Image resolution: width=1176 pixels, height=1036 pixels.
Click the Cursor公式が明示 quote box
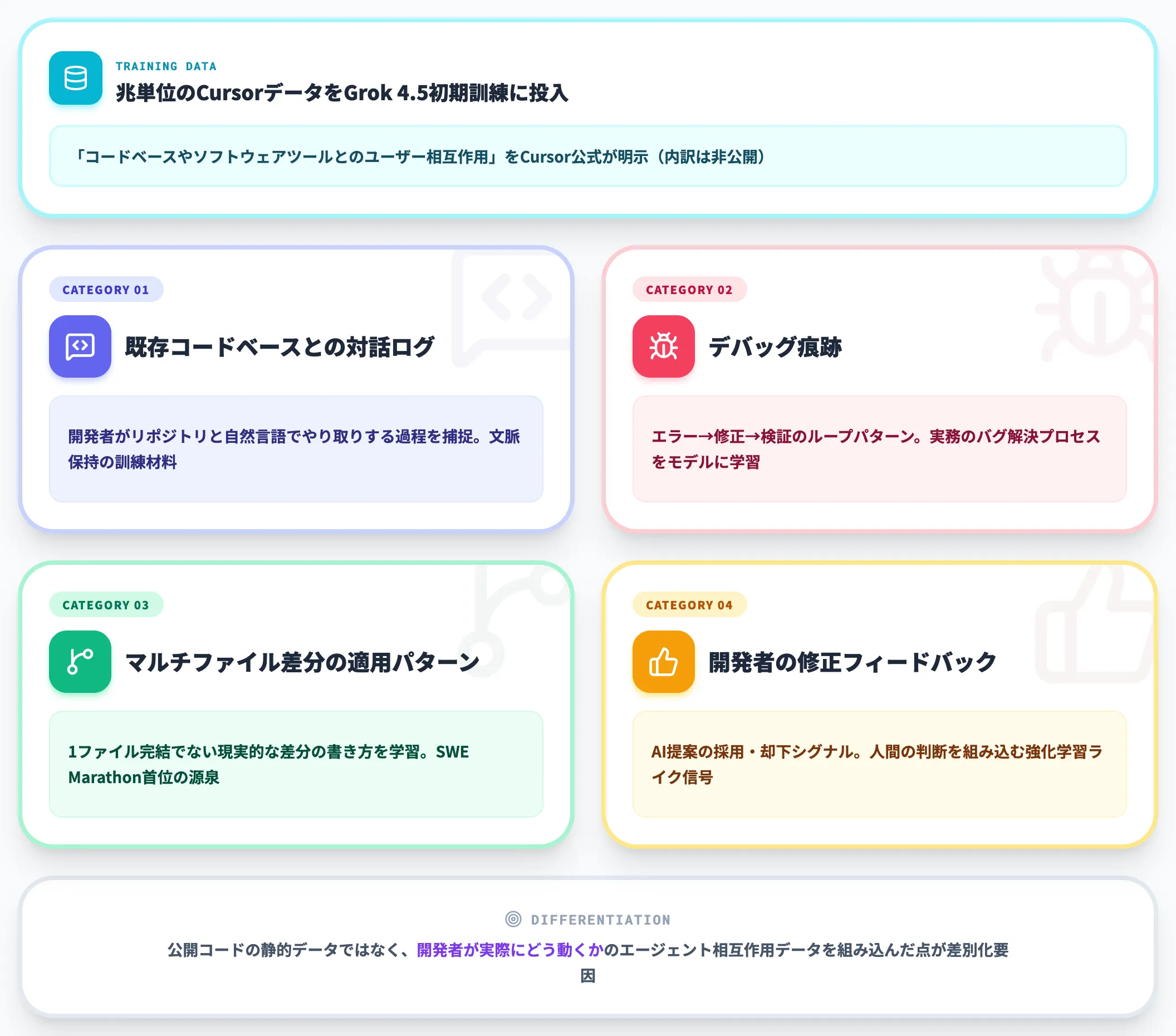point(587,156)
